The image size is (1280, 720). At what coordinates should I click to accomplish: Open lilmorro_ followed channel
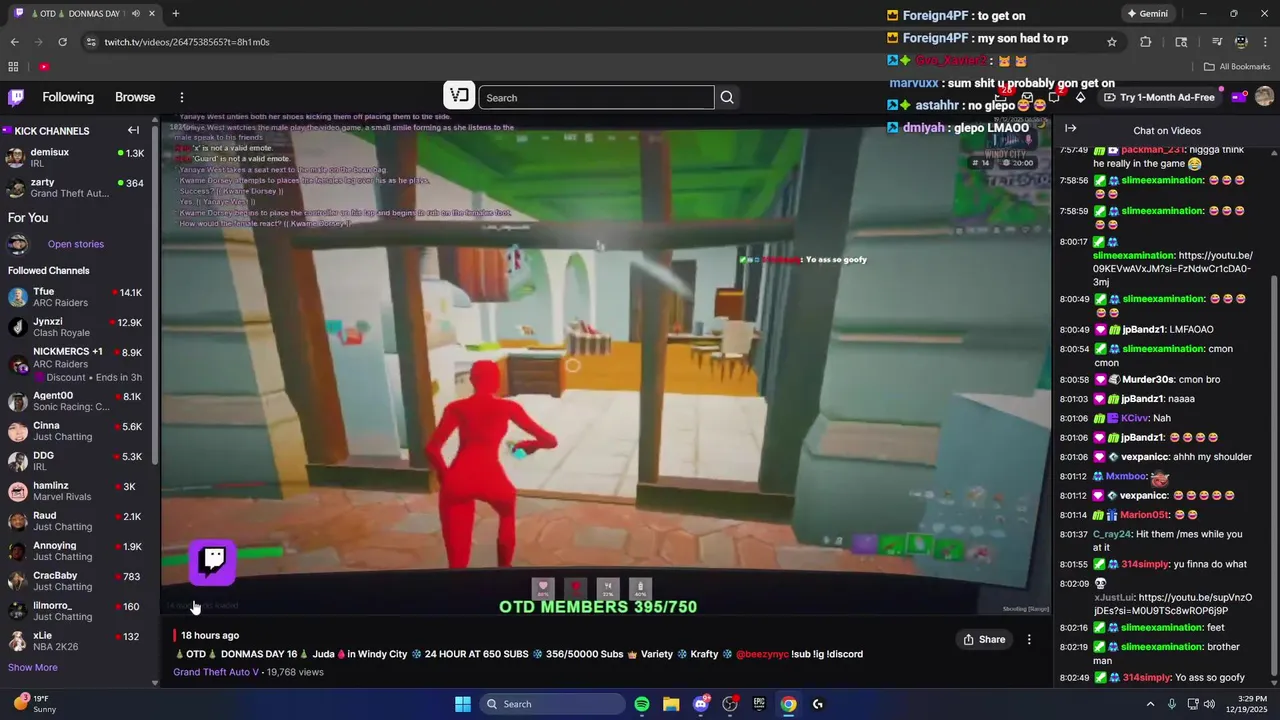pos(77,611)
